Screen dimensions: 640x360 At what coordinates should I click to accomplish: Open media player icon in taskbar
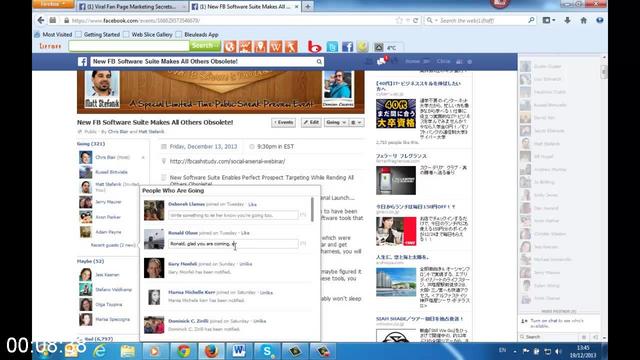tap(155, 351)
